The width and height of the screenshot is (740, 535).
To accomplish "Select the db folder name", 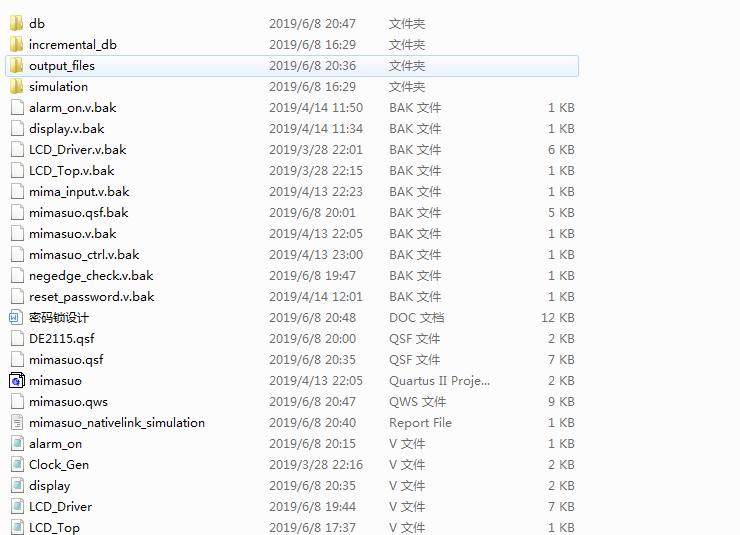I will (37, 24).
